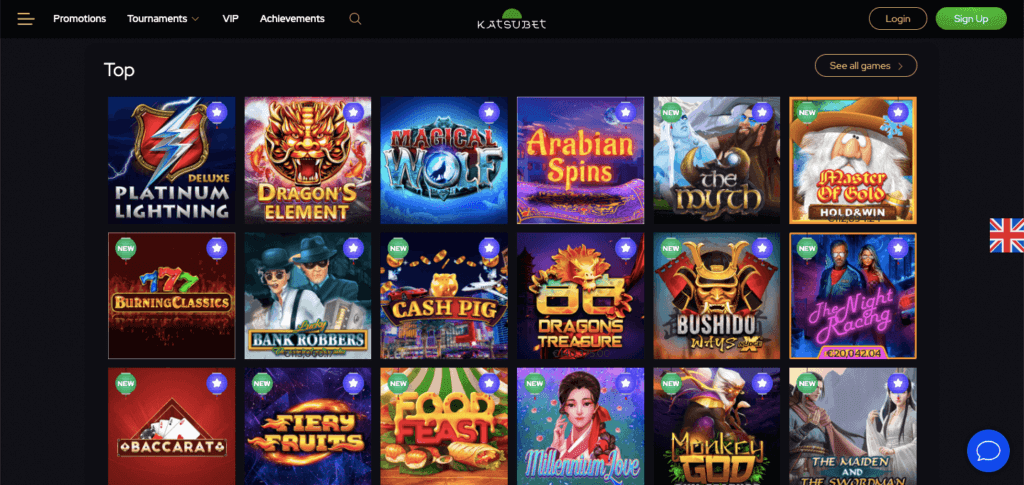
Task: Toggle favorite star on Dragon's Element
Action: pyautogui.click(x=353, y=113)
